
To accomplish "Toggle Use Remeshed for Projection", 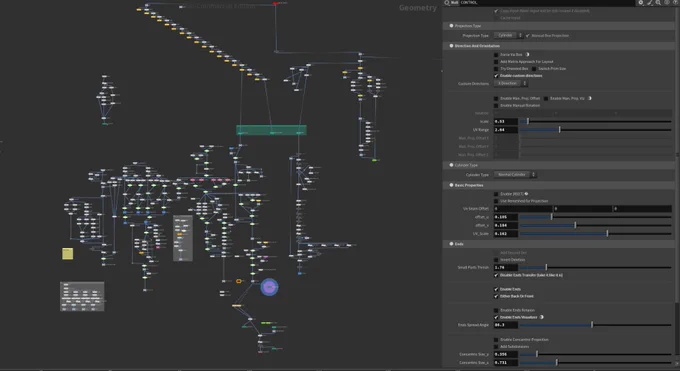I will click(x=496, y=201).
